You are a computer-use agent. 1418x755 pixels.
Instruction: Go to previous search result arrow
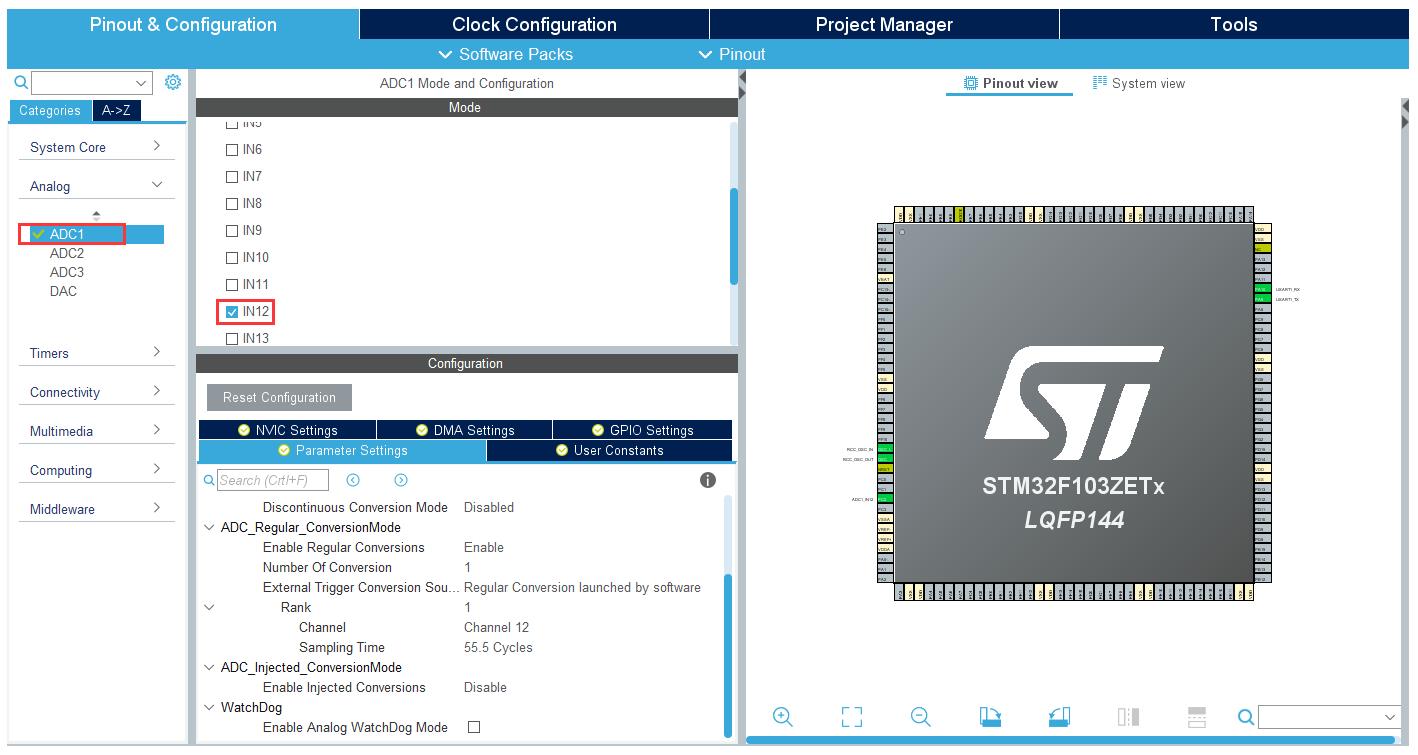[353, 480]
